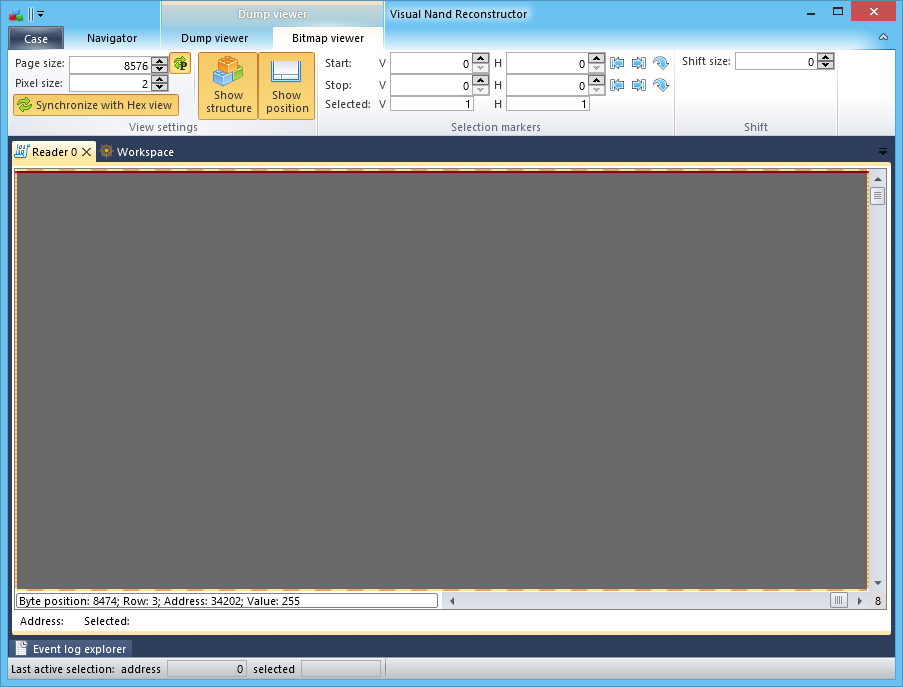This screenshot has width=903, height=687.
Task: Click the horizontal scrollbar thumb
Action: (838, 601)
